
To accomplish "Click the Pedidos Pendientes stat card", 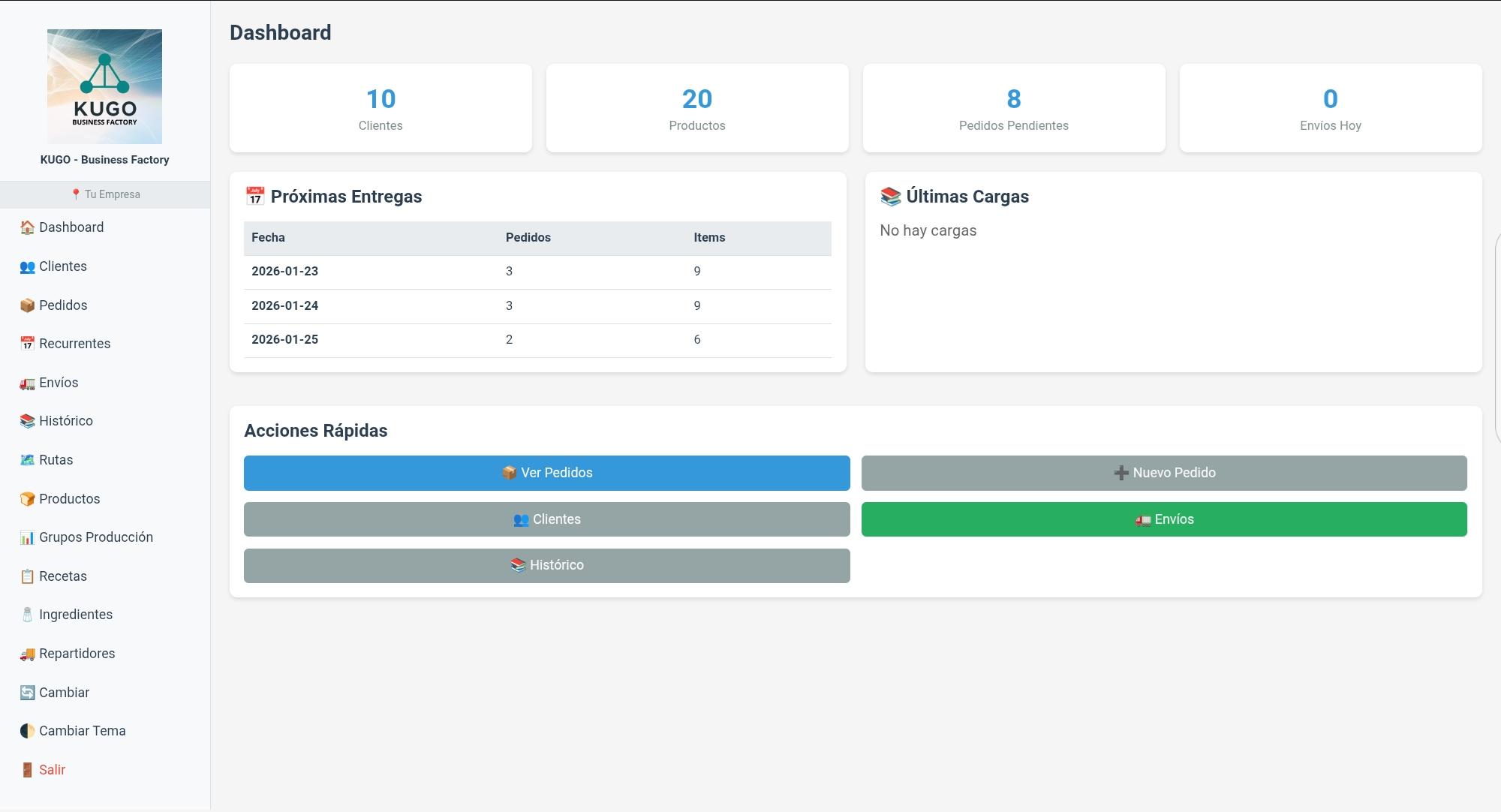I will point(1013,108).
